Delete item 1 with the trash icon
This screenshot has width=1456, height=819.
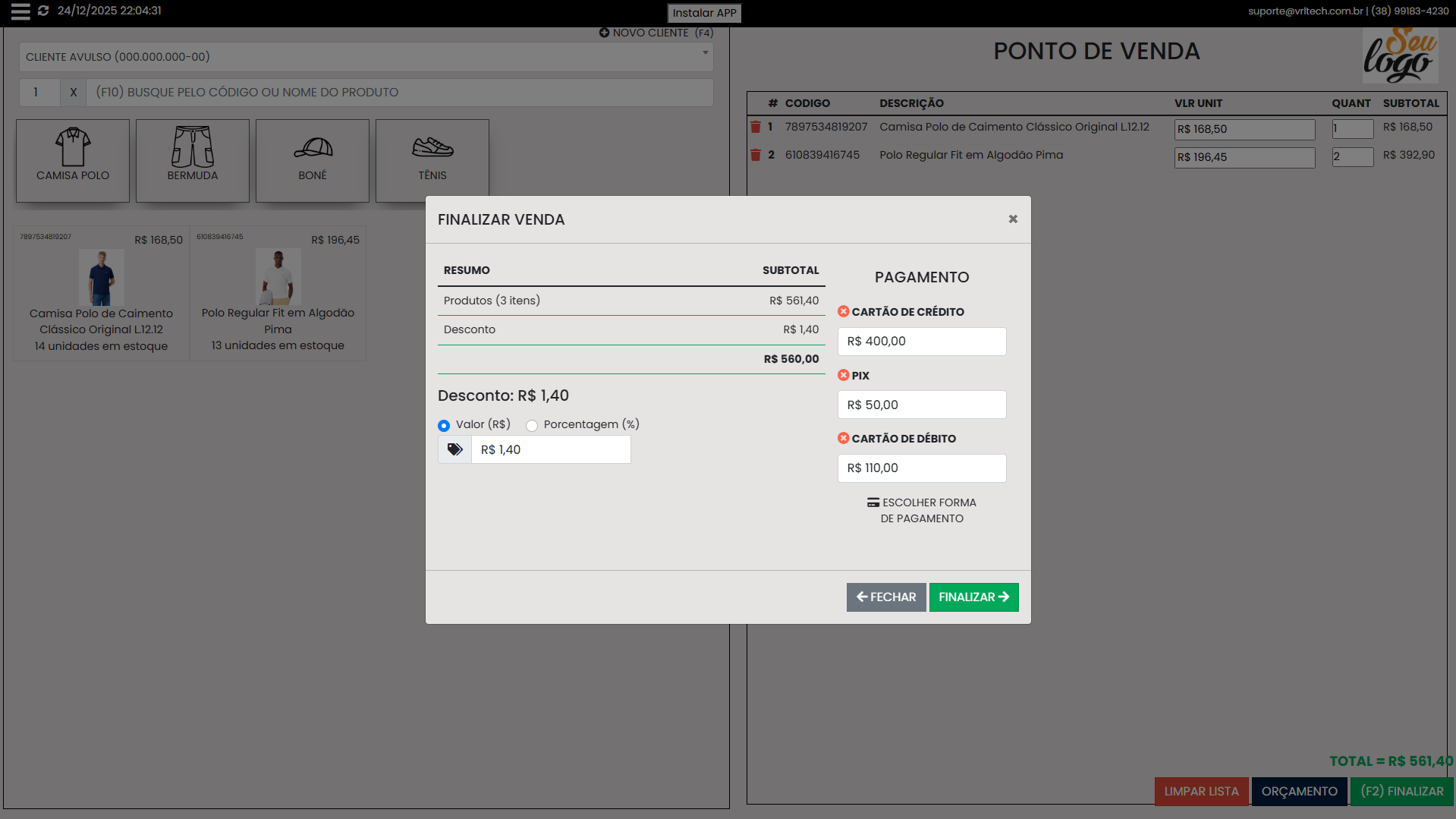(756, 128)
